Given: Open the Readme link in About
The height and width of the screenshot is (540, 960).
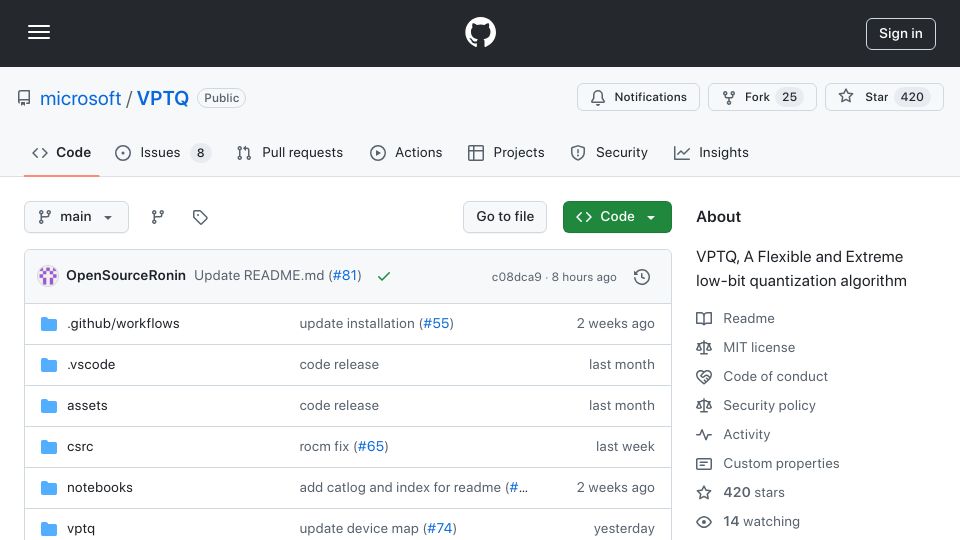Looking at the screenshot, I should [735, 318].
